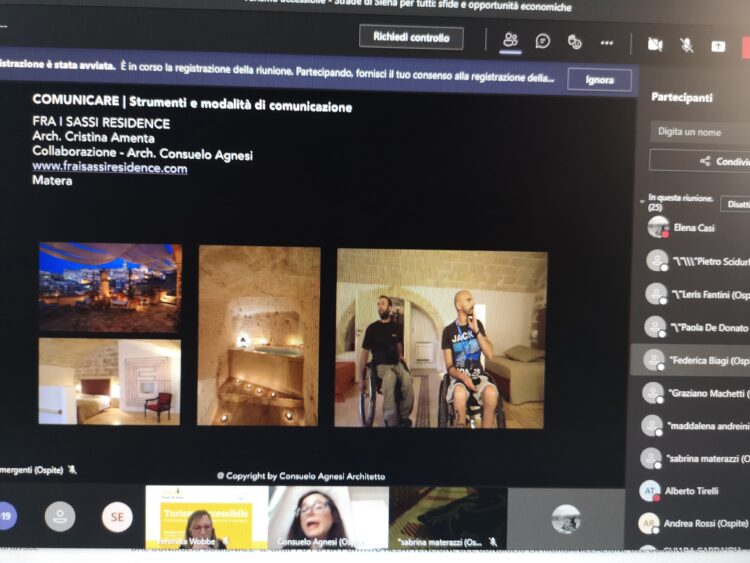
Task: Dismiss the recording notice with Ignora
Action: pyautogui.click(x=599, y=80)
